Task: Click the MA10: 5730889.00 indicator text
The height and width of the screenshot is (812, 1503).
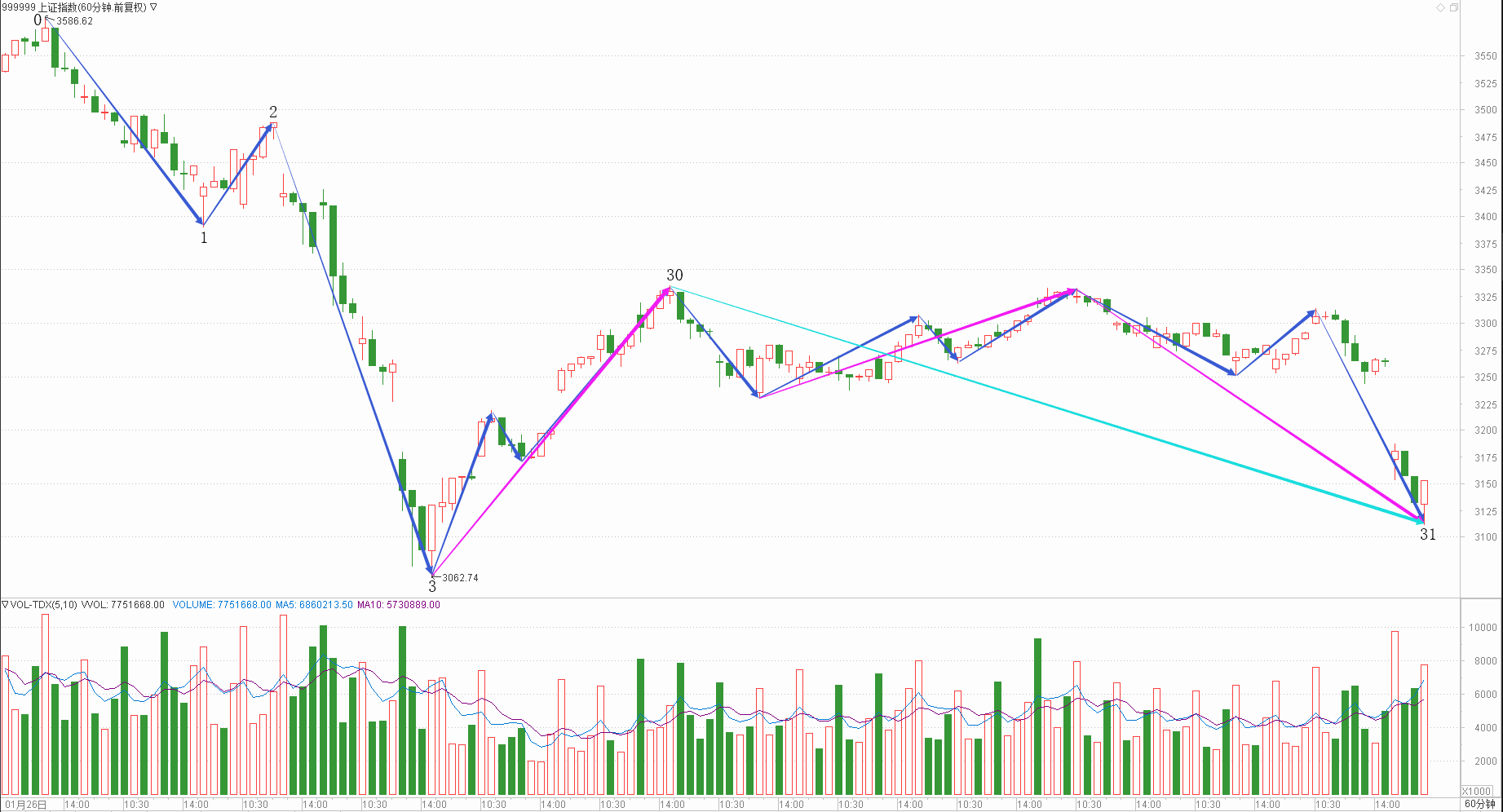Action: [398, 605]
